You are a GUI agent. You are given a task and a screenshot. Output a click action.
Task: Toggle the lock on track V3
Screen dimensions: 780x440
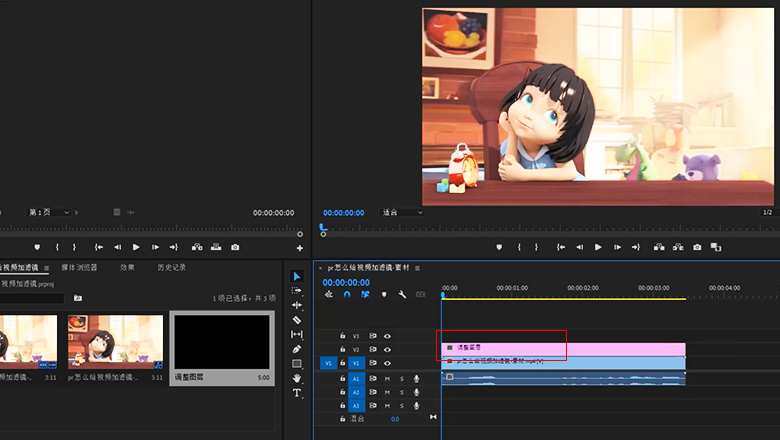coord(343,336)
